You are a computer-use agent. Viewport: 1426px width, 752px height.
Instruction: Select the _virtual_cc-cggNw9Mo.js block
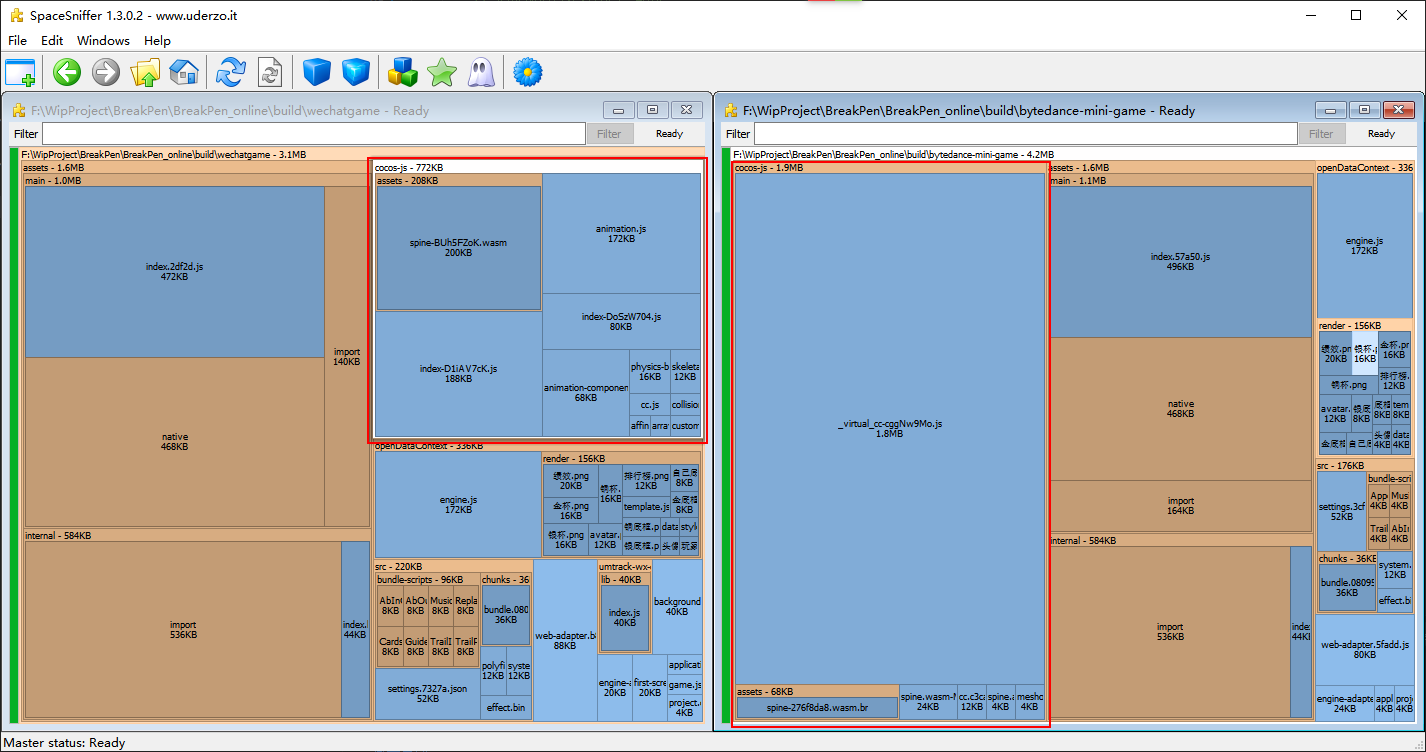[889, 428]
